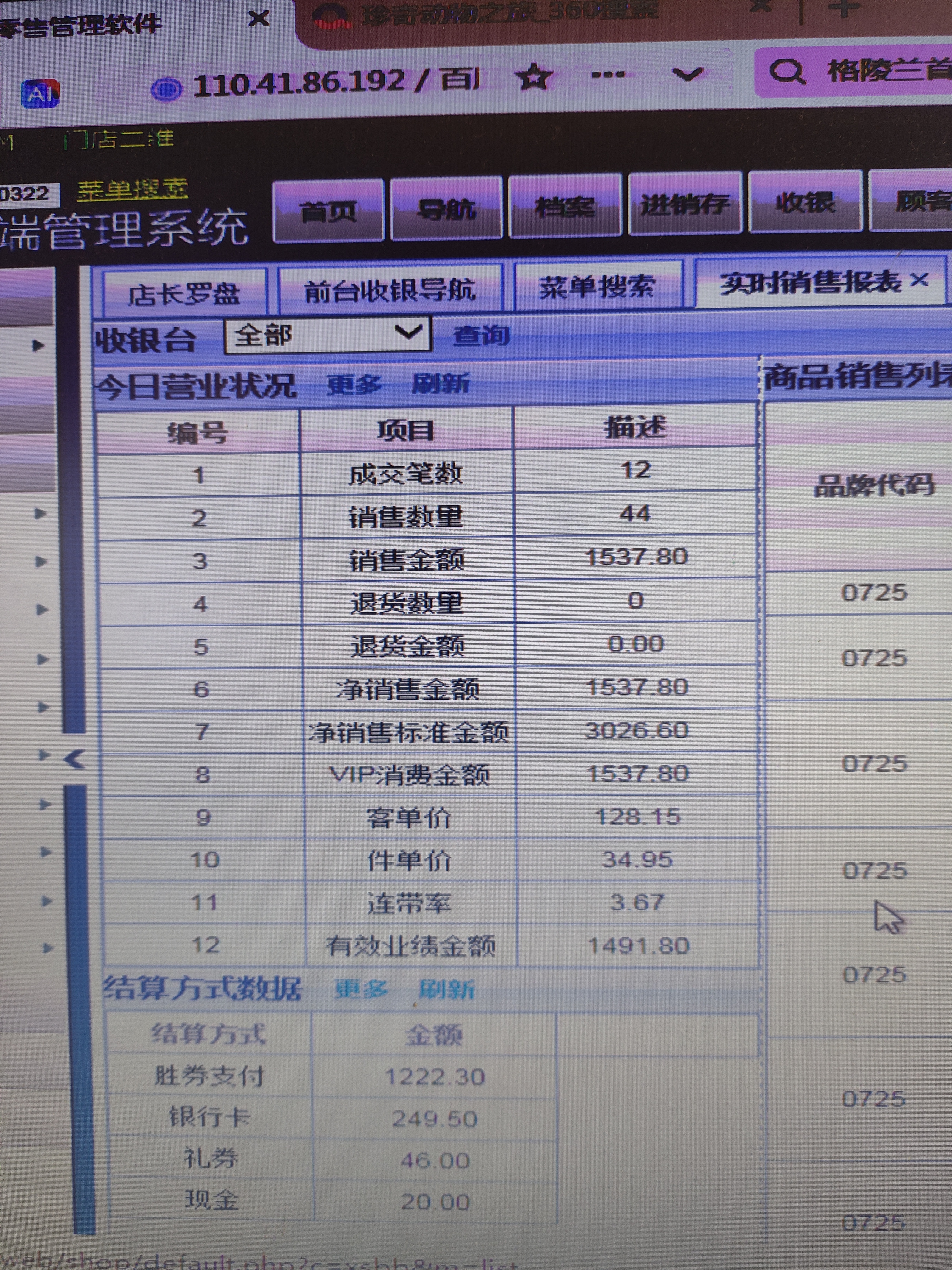Click 更多 beside 结算方式数据
This screenshot has width=952, height=1270.
click(361, 989)
